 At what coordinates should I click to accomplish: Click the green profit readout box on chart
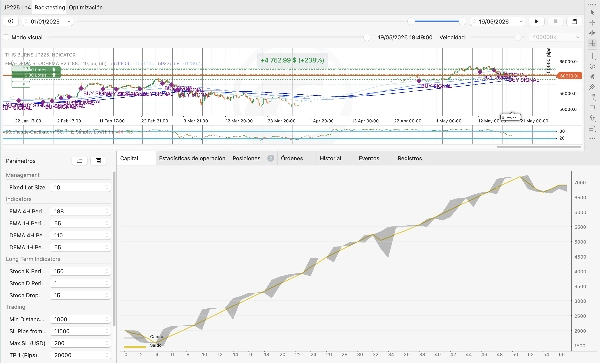click(x=292, y=60)
